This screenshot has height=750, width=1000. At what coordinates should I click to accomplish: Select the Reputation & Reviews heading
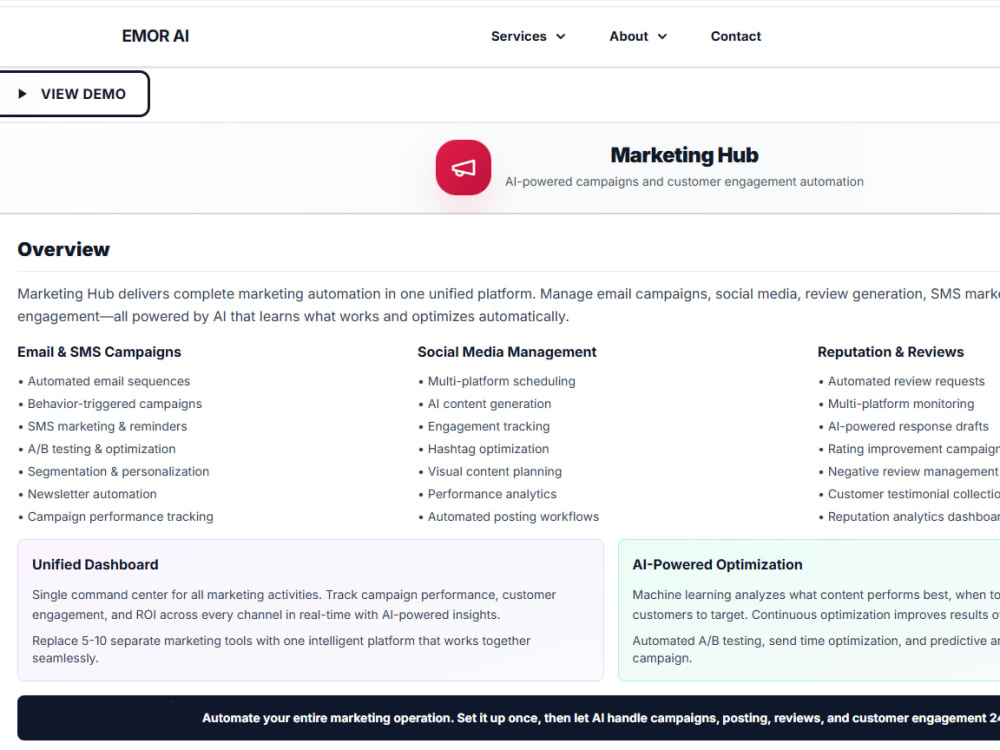pos(890,352)
